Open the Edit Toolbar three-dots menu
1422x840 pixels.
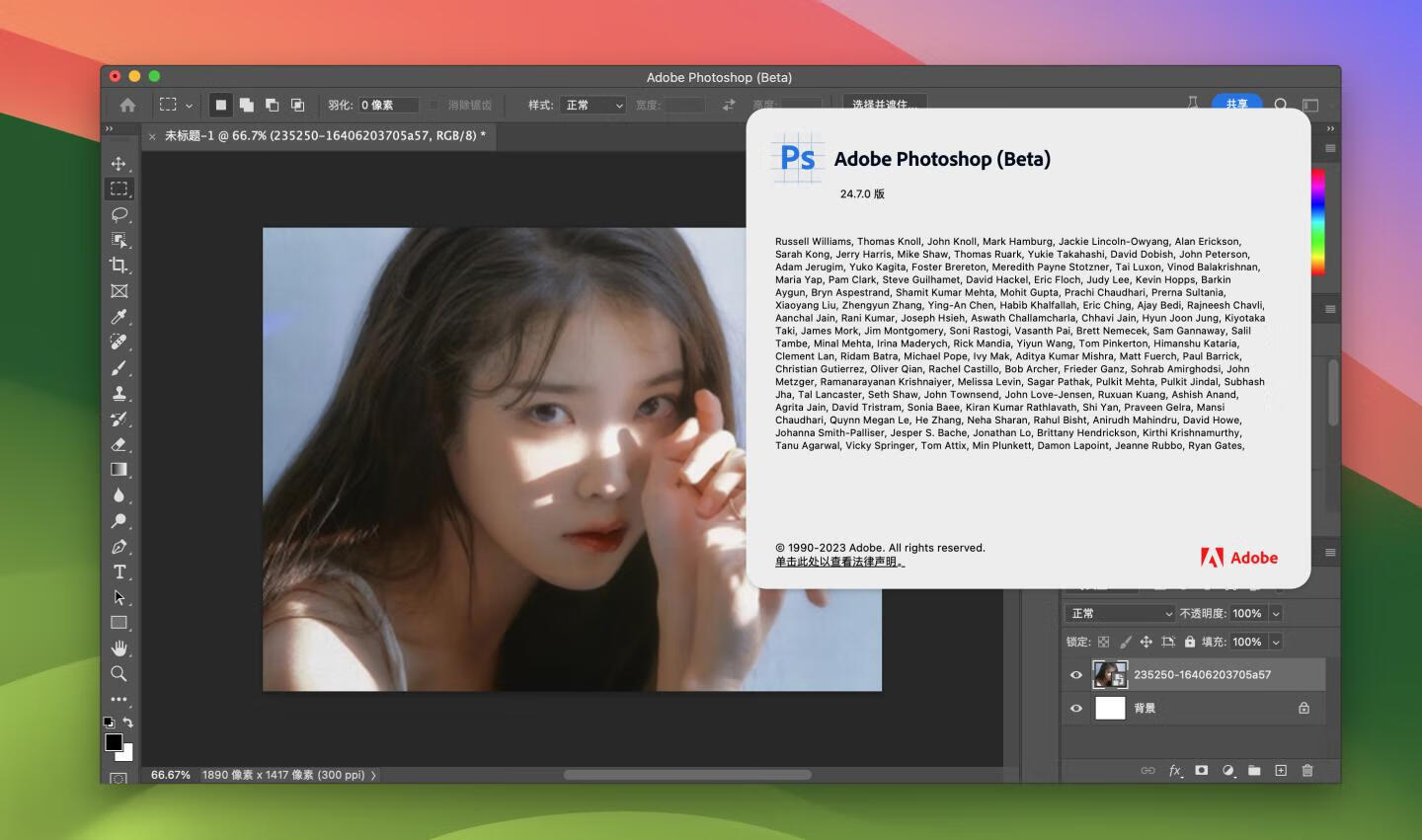pos(118,699)
